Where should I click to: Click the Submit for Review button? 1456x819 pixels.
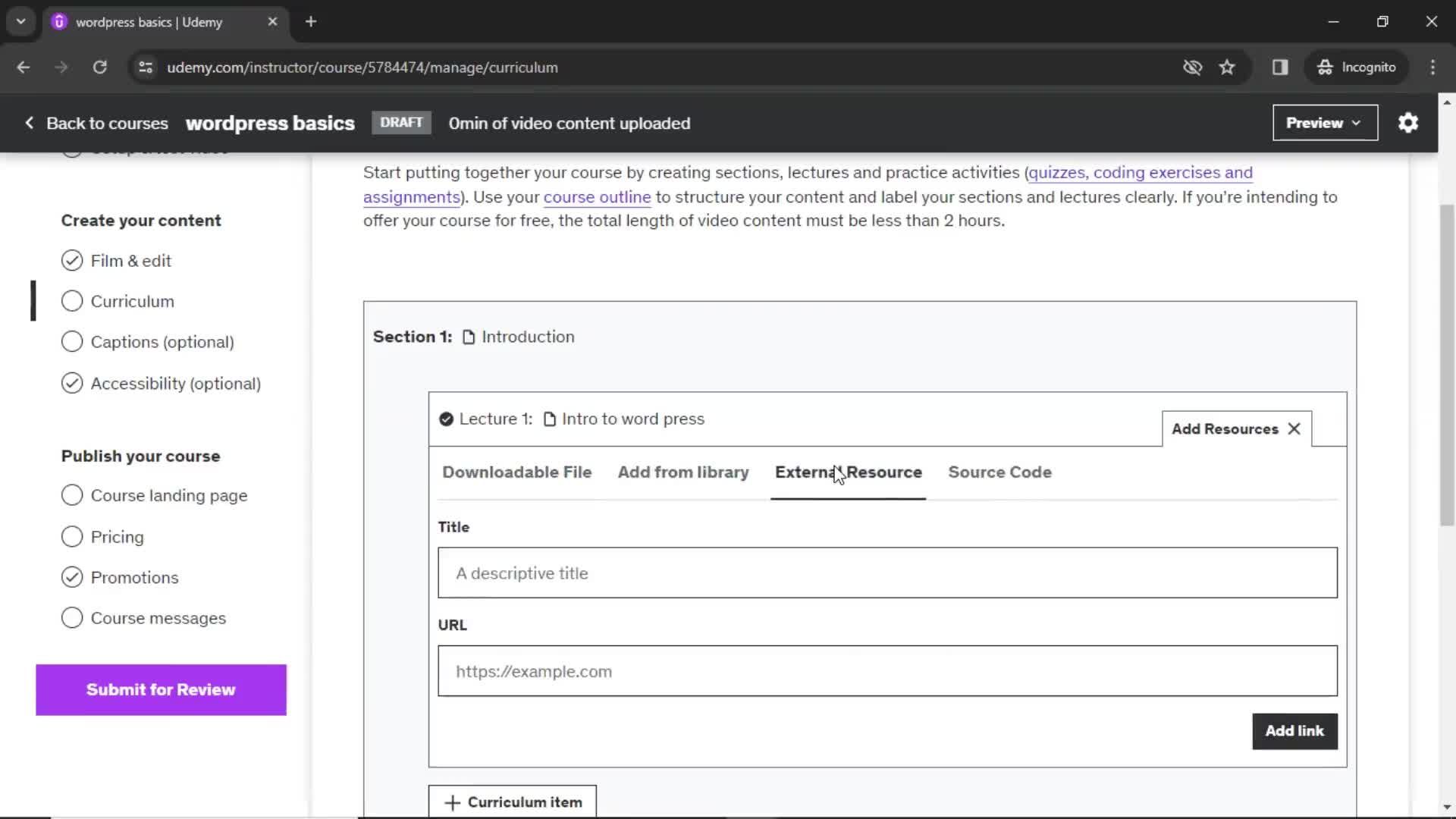(161, 689)
